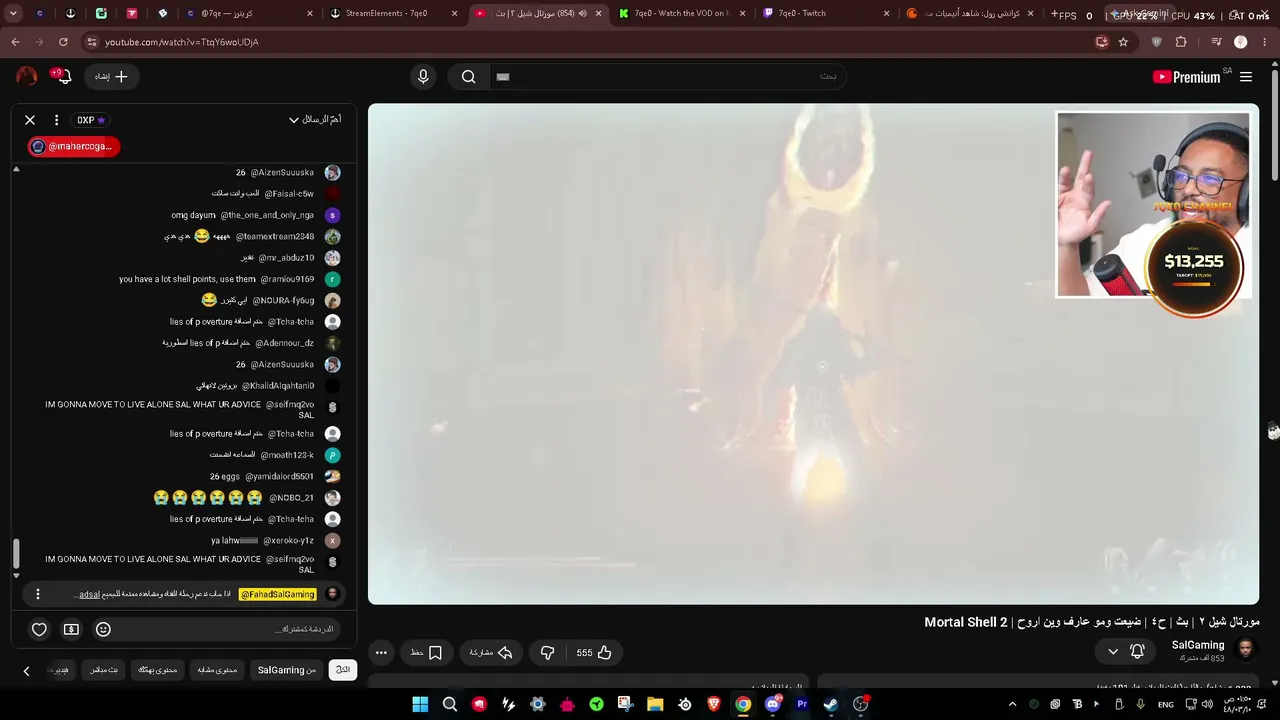
Task: Open pinned message options next to @FahadSalGaming
Action: pos(38,594)
